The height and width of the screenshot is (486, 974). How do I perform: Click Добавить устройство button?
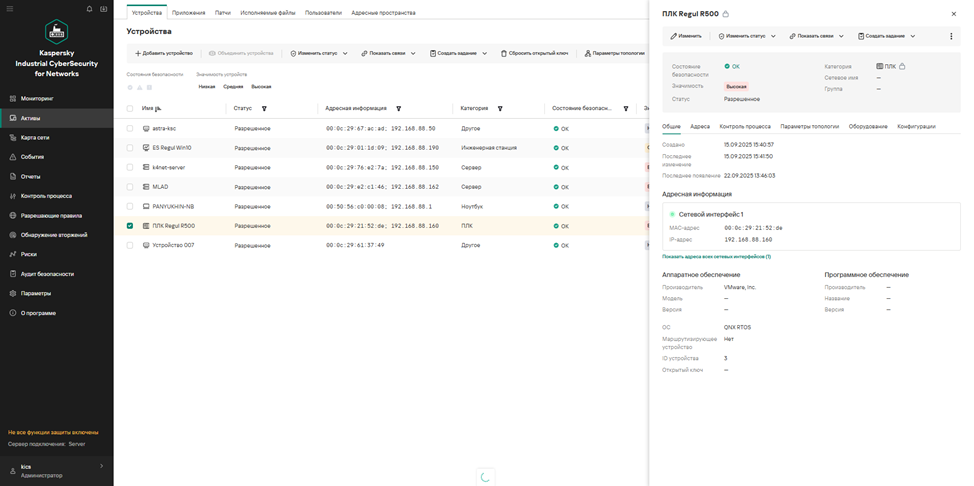164,53
